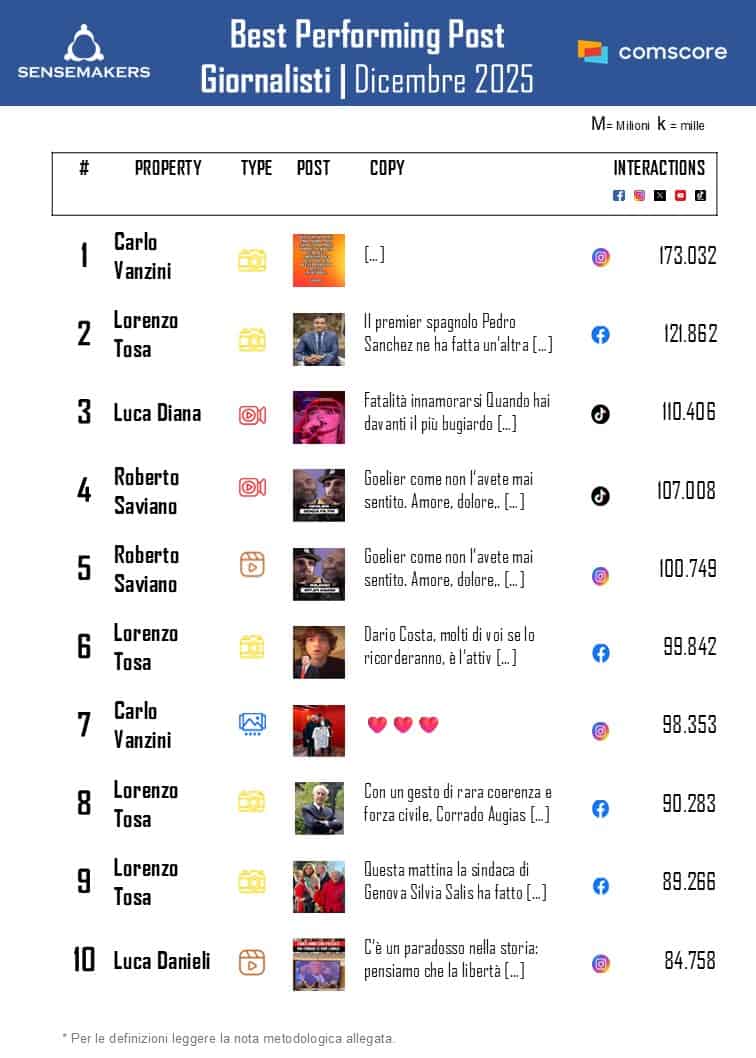Image resolution: width=756 pixels, height=1058 pixels.
Task: Click the reel type icon in Luca Danieli's row
Action: 252,962
